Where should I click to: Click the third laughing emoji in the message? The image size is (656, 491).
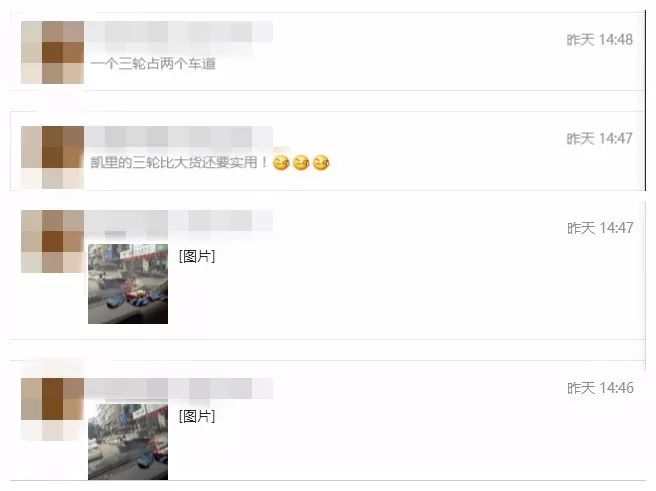(x=321, y=162)
